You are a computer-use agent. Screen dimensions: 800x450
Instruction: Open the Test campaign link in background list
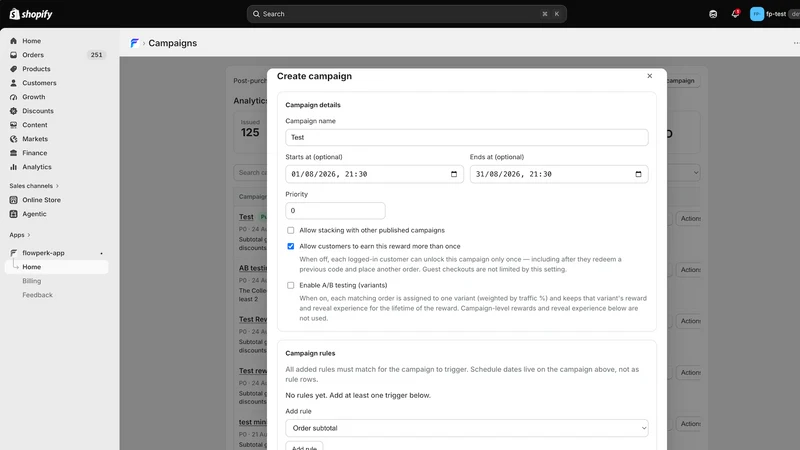246,217
